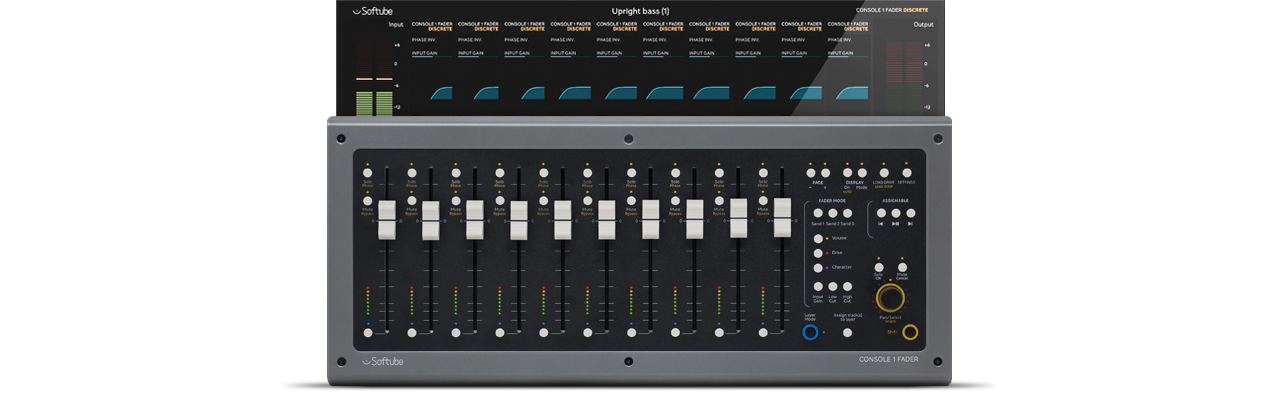Toggle Solo on channel 5
This screenshot has height=400, width=1280.
tap(543, 172)
